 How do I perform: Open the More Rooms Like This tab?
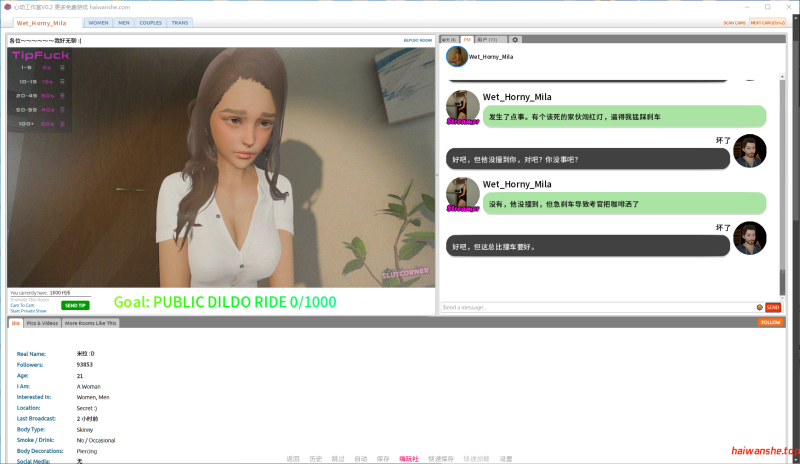(x=90, y=323)
